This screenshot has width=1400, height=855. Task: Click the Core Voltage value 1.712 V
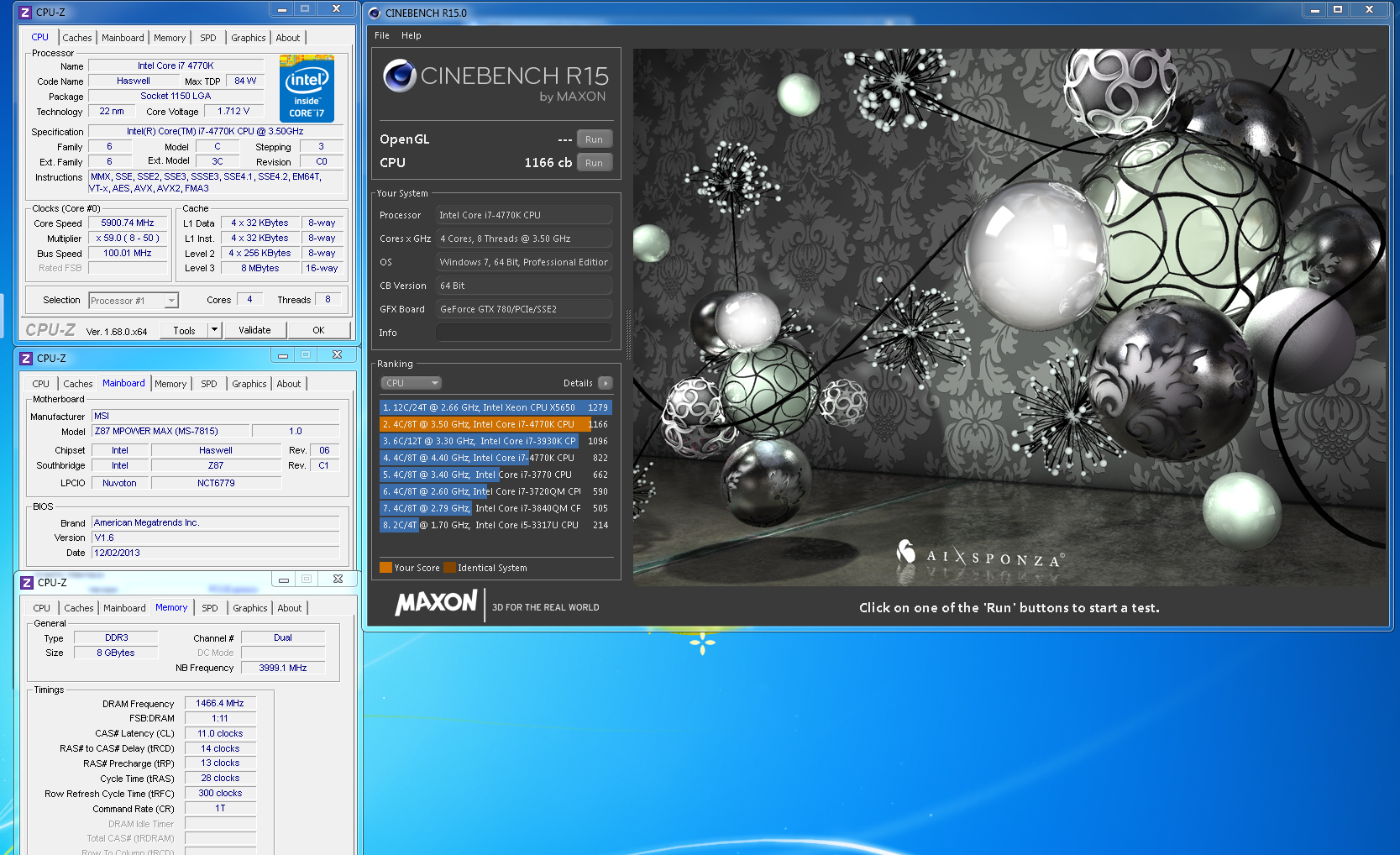point(233,111)
